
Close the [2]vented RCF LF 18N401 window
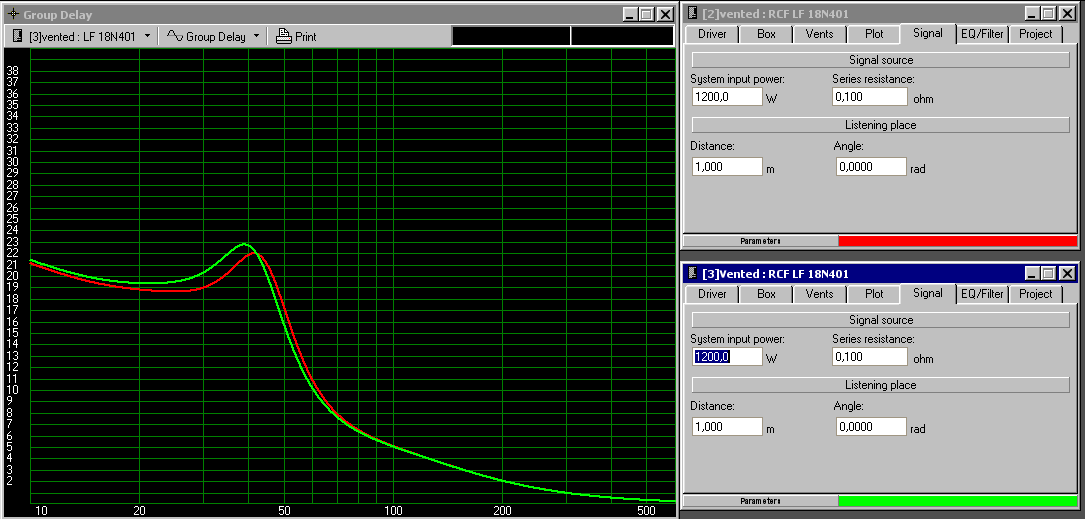tap(1067, 13)
